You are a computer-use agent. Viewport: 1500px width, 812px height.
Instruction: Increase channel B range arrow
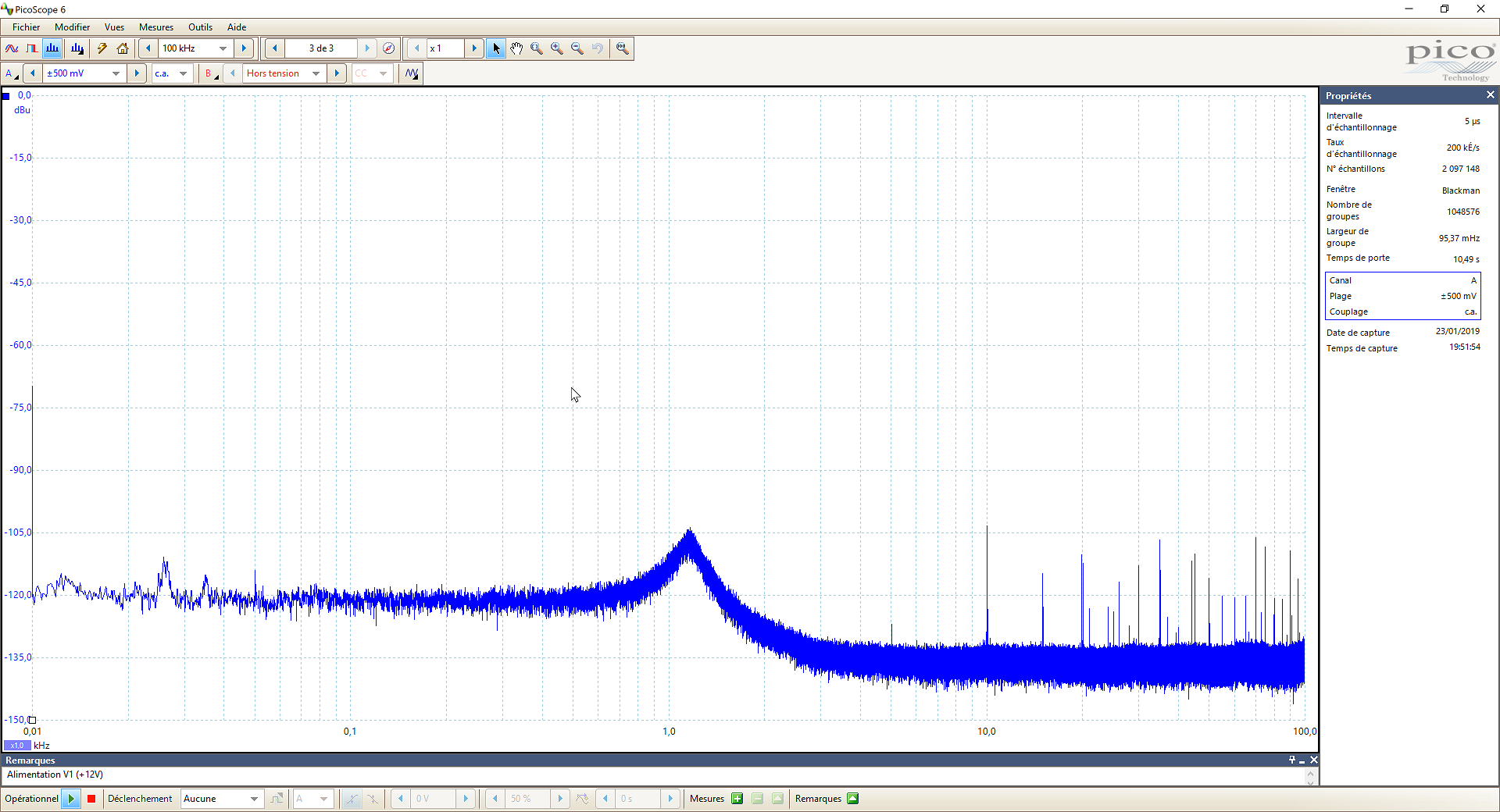click(337, 73)
